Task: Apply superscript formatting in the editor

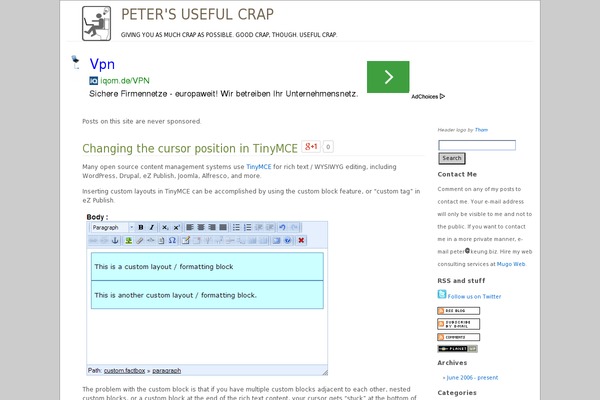Action: (x=176, y=227)
